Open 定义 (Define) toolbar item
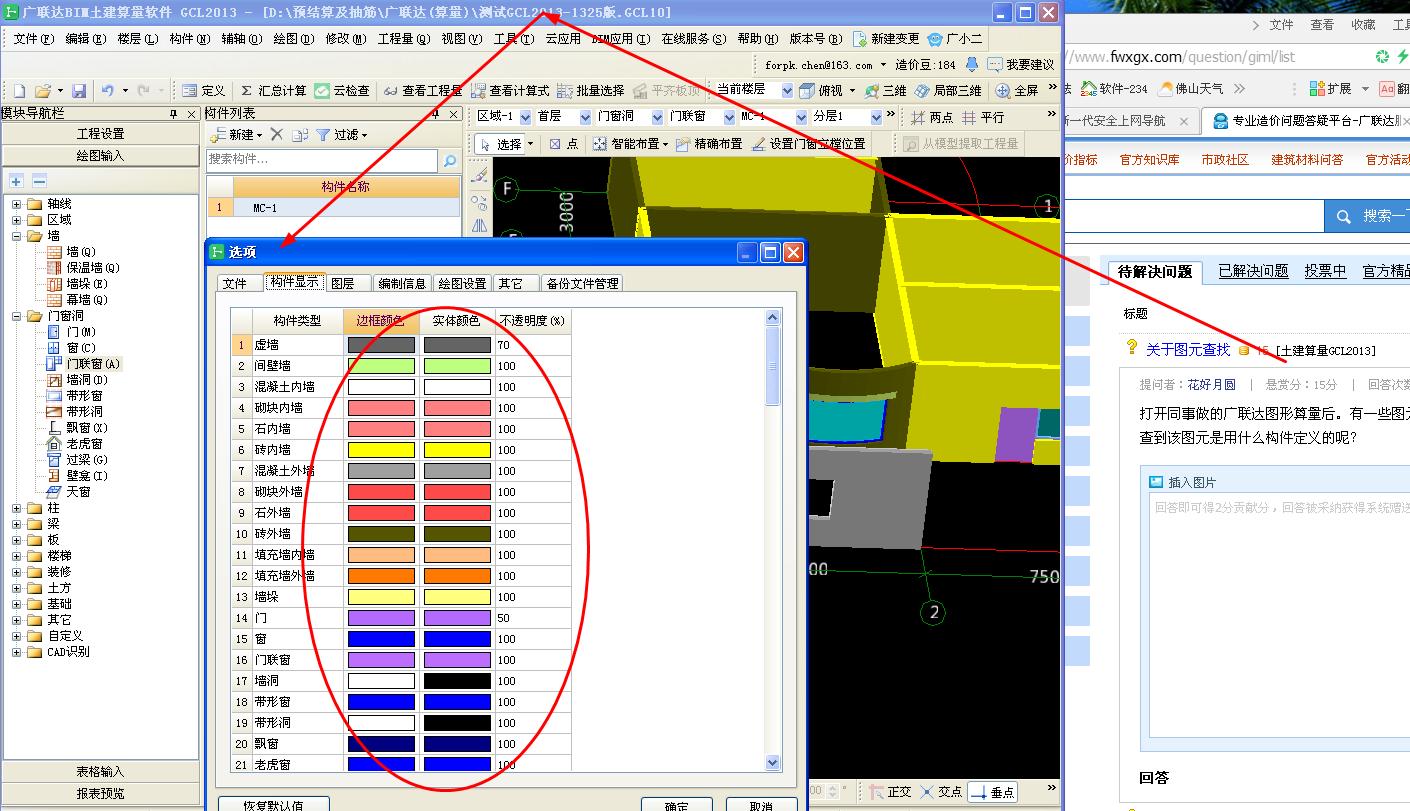 pyautogui.click(x=203, y=91)
